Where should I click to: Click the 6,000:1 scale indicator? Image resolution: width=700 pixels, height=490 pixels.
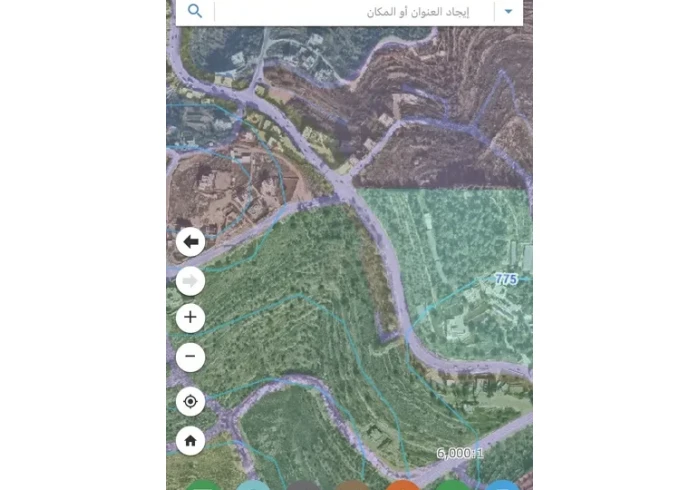tap(460, 453)
